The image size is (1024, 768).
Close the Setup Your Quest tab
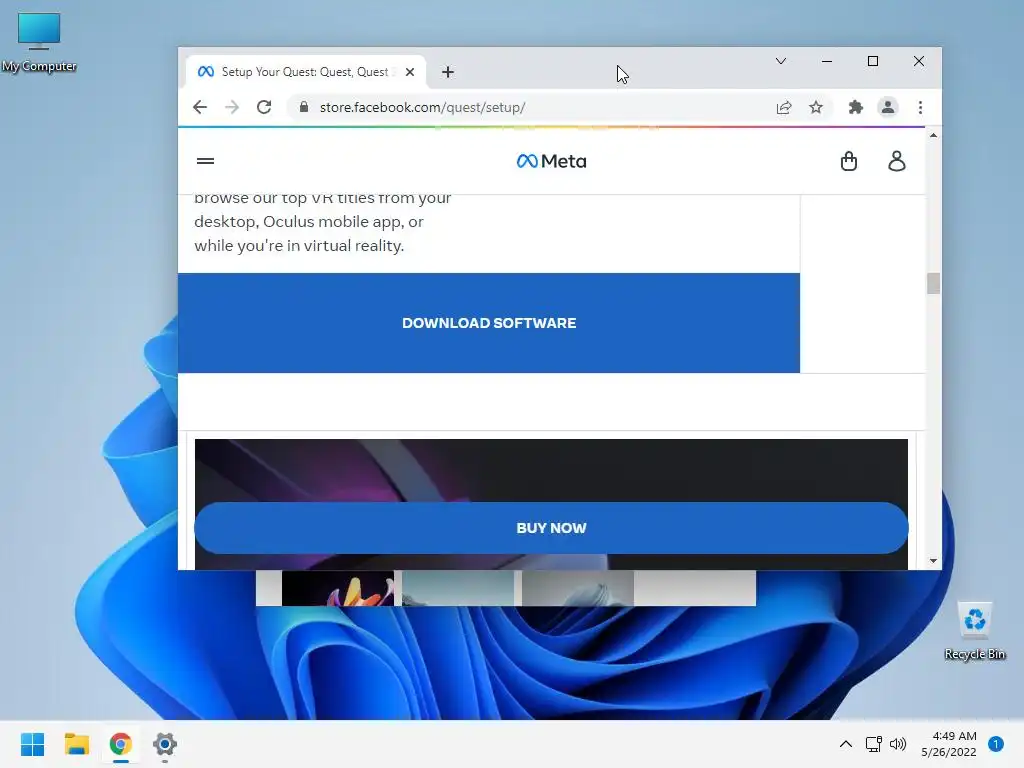coord(409,72)
